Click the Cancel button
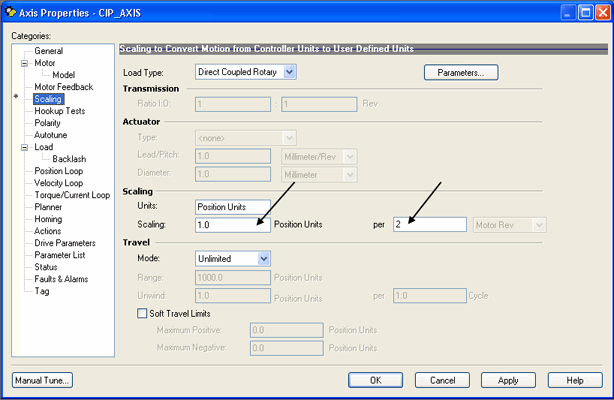This screenshot has width=614, height=400. [442, 380]
